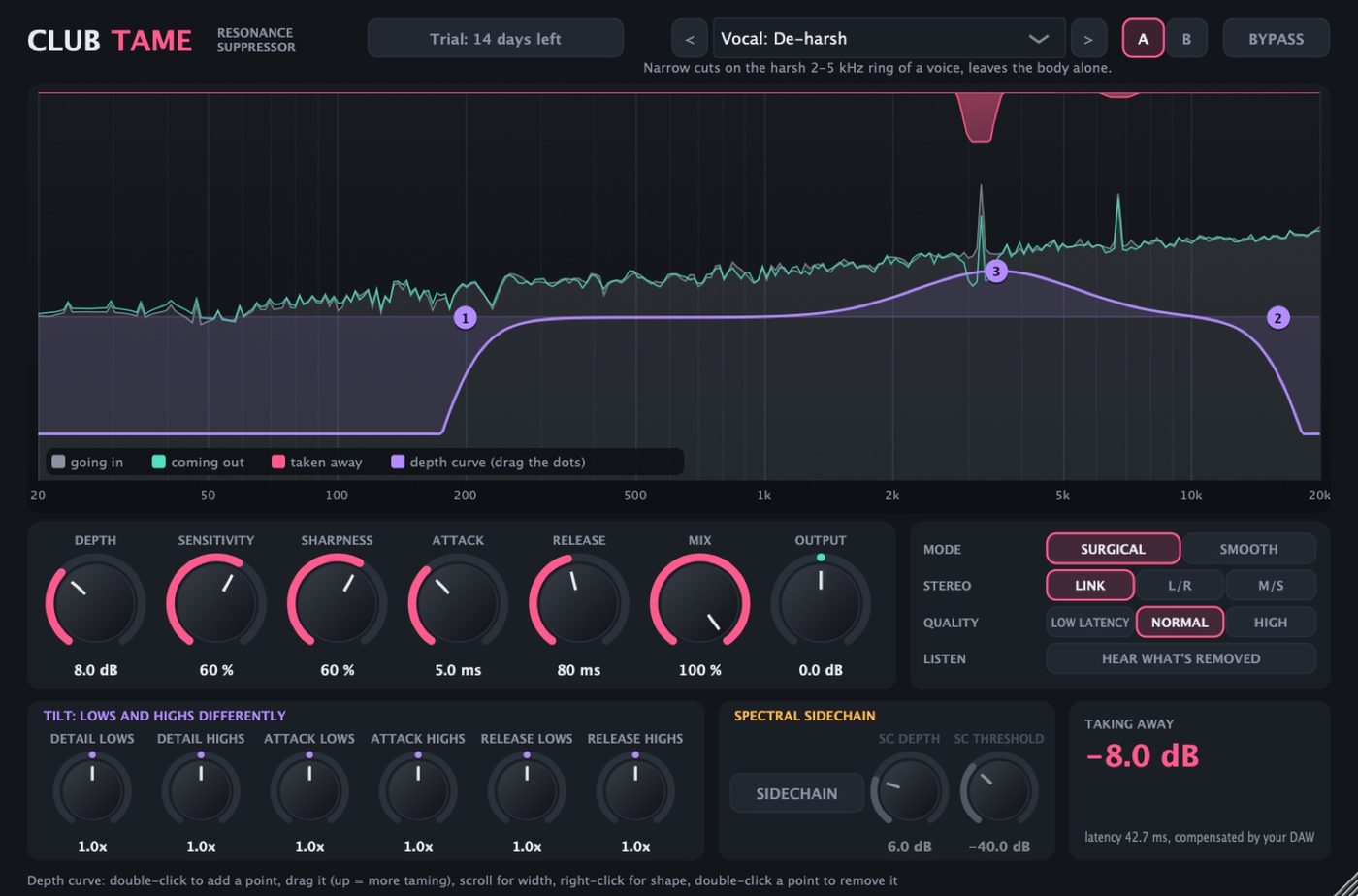The image size is (1358, 896).
Task: Toggle the BYPASS button
Action: [x=1276, y=39]
